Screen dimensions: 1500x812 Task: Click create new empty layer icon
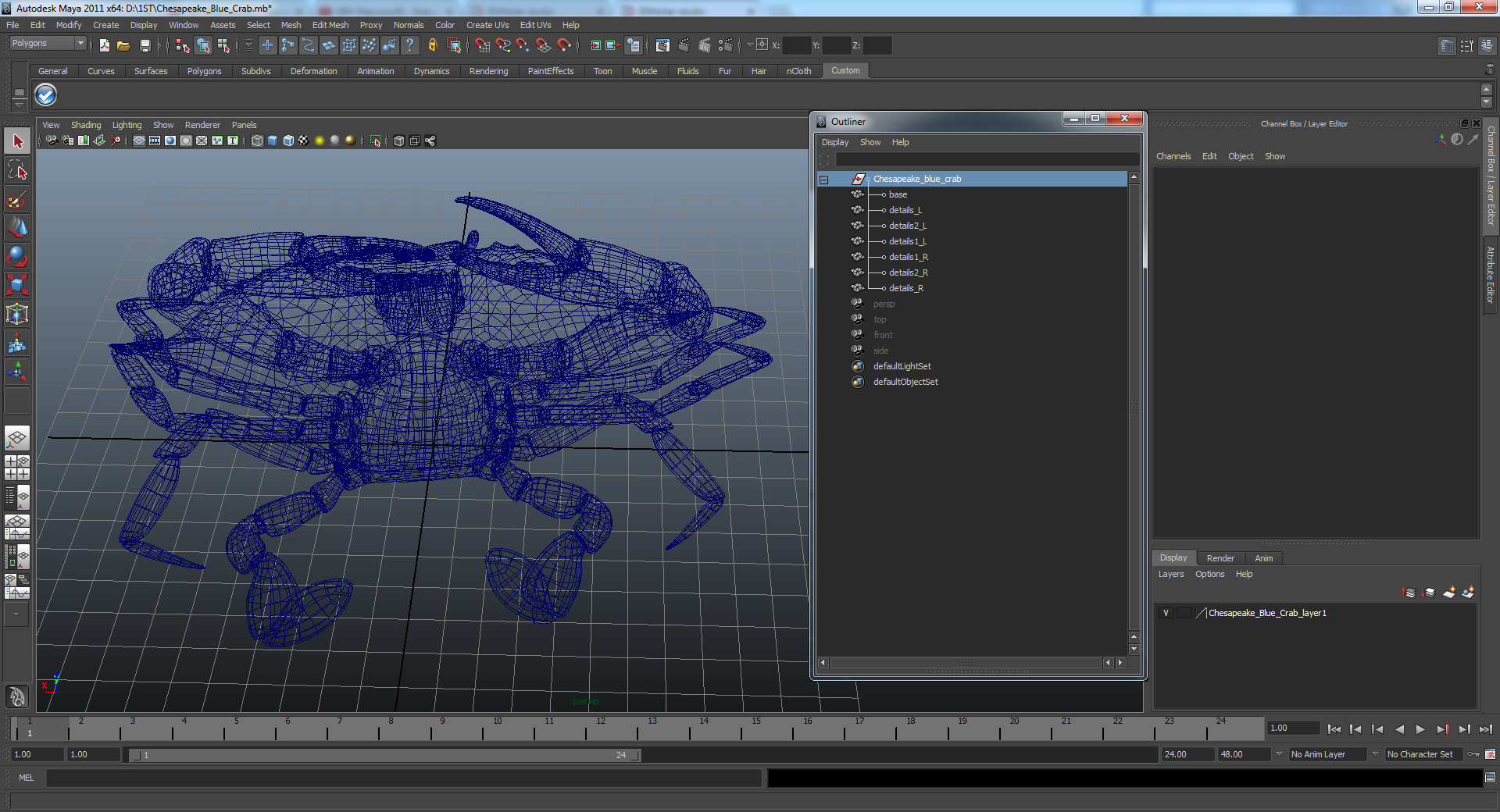click(1449, 593)
